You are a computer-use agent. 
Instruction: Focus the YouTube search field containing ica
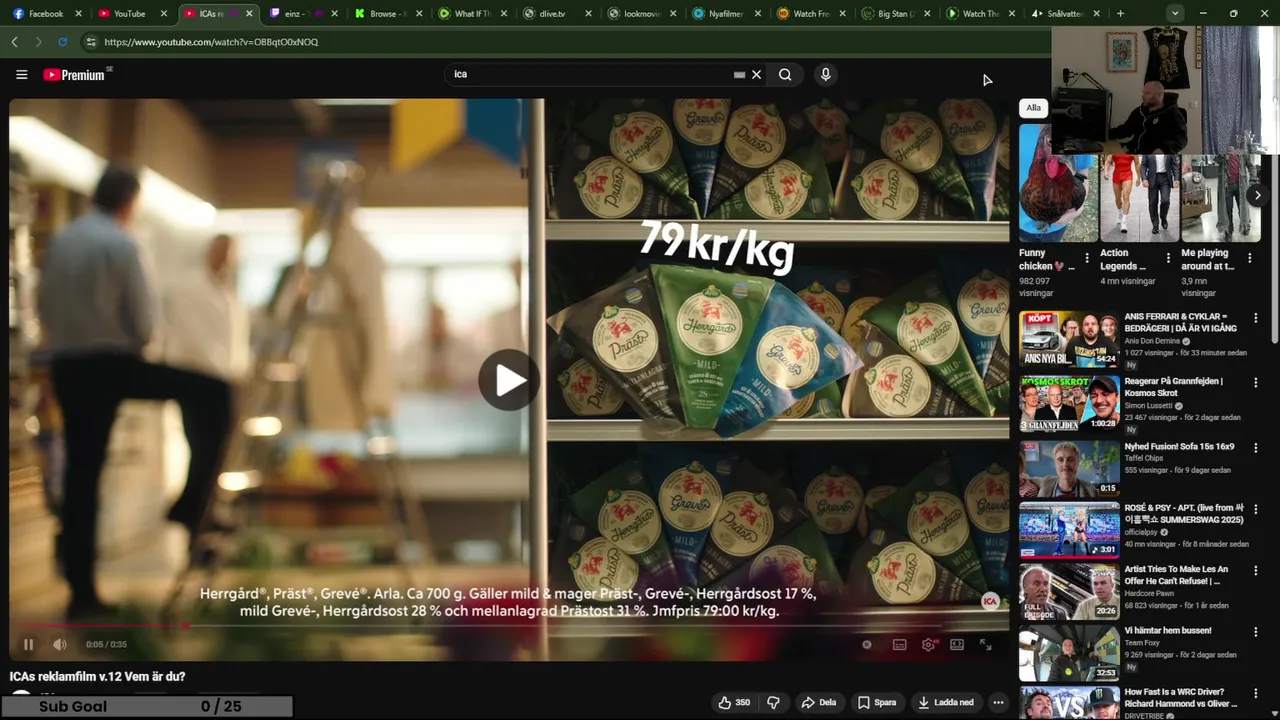point(590,74)
